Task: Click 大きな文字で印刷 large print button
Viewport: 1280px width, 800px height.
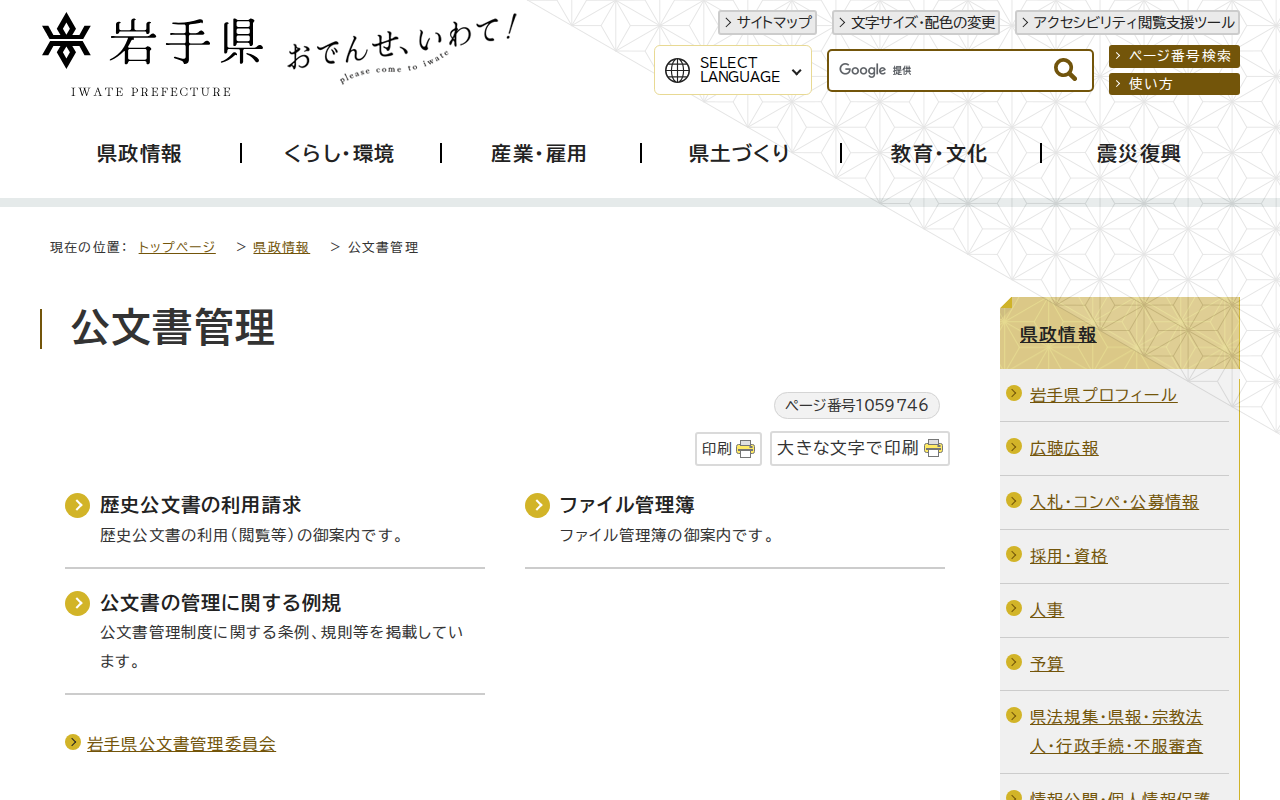Action: click(860, 448)
